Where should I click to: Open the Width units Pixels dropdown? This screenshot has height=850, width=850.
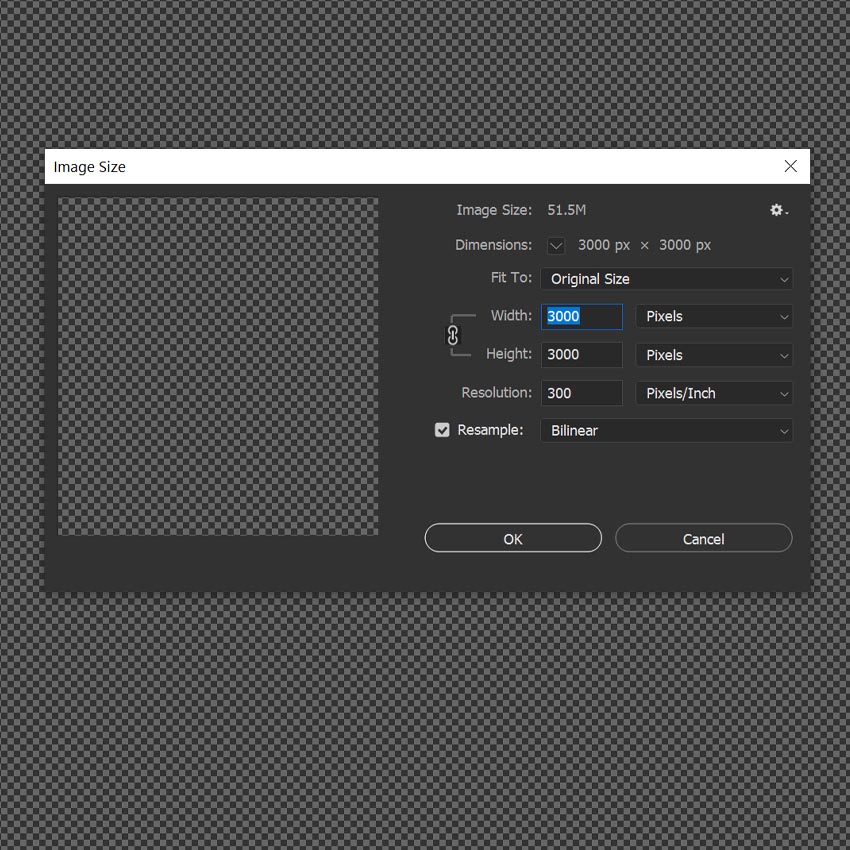[x=714, y=317]
